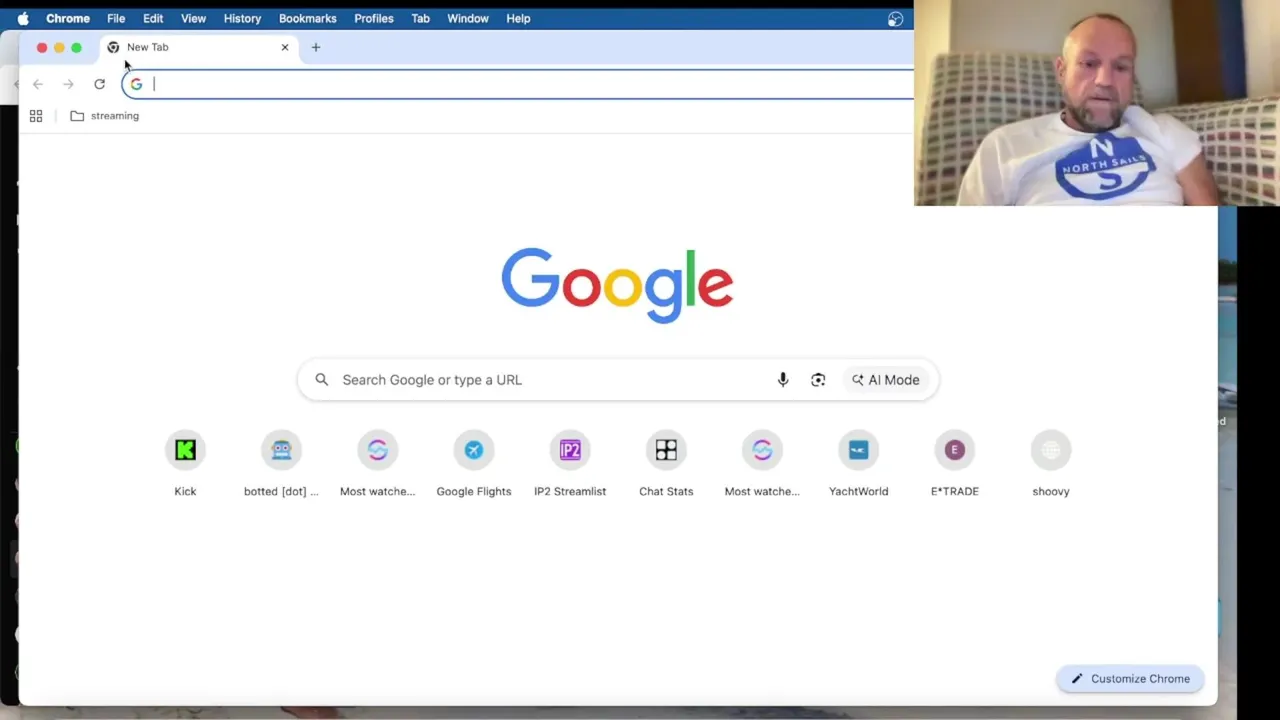
Task: Open the File menu
Action: pyautogui.click(x=116, y=18)
